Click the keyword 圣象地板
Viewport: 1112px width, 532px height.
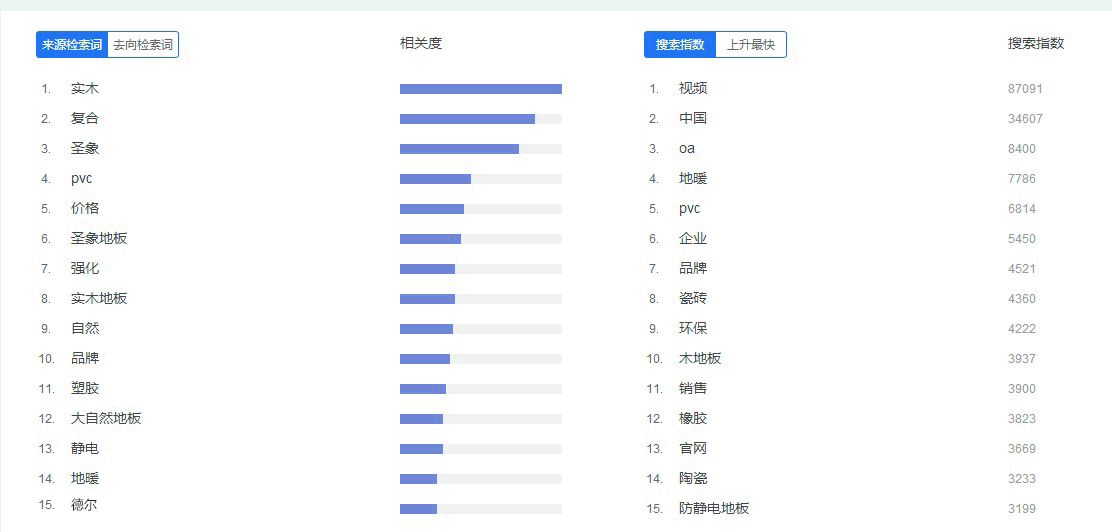click(99, 239)
